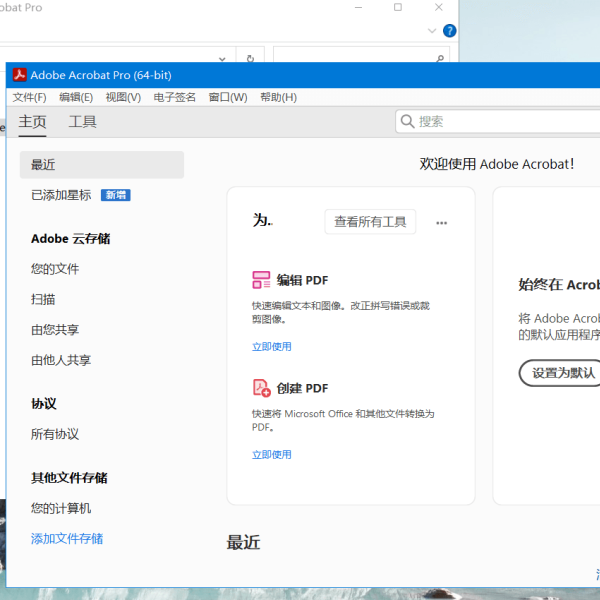Open 由您共享 in the sidebar
This screenshot has height=600, width=600.
coord(55,330)
